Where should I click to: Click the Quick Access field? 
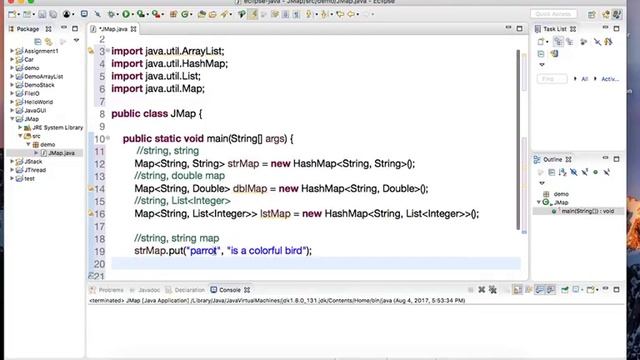(x=553, y=14)
